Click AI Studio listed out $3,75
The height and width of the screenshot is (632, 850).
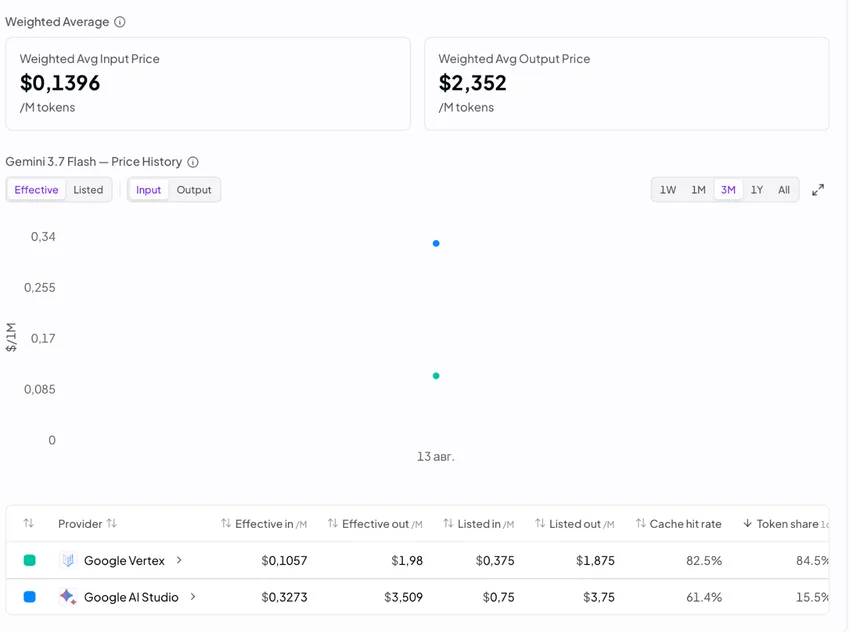[x=599, y=597]
